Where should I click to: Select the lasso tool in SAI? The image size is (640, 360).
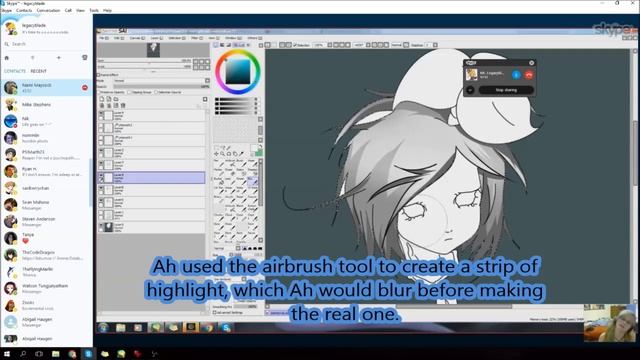point(221,147)
